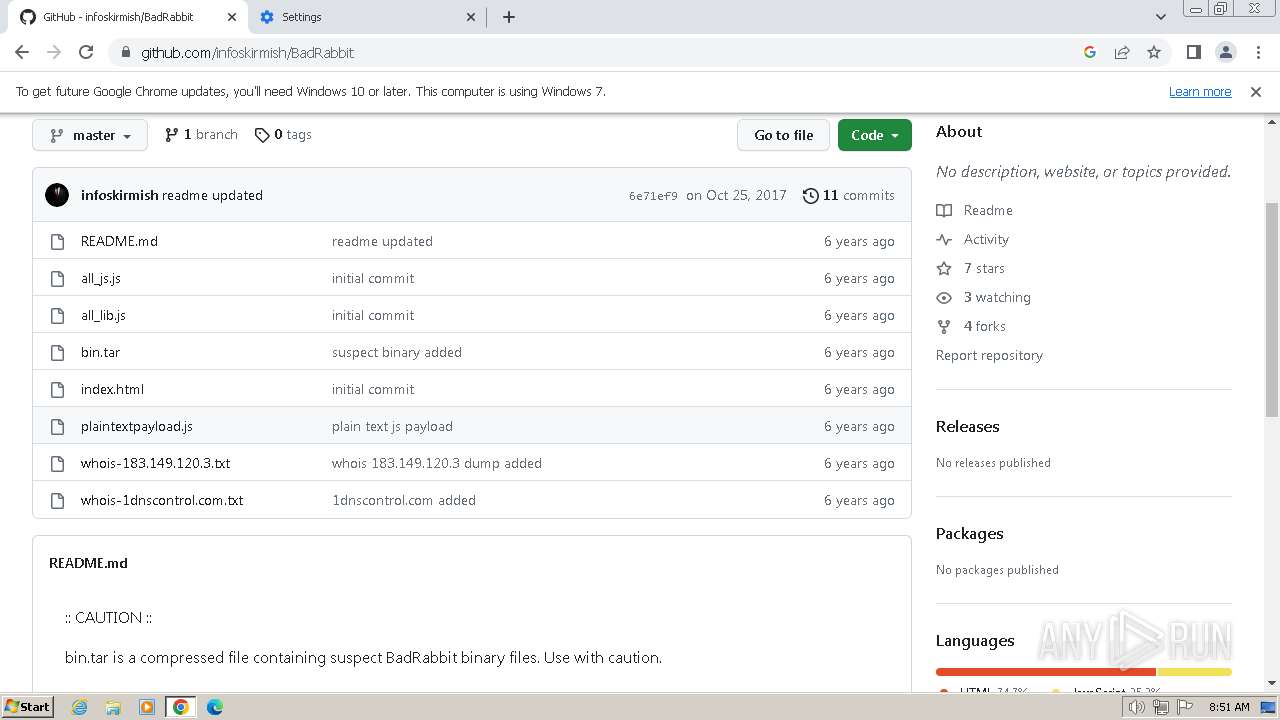Click the 'whois 183.149.120.3 dump added' message
The height and width of the screenshot is (720, 1280).
pyautogui.click(x=437, y=463)
